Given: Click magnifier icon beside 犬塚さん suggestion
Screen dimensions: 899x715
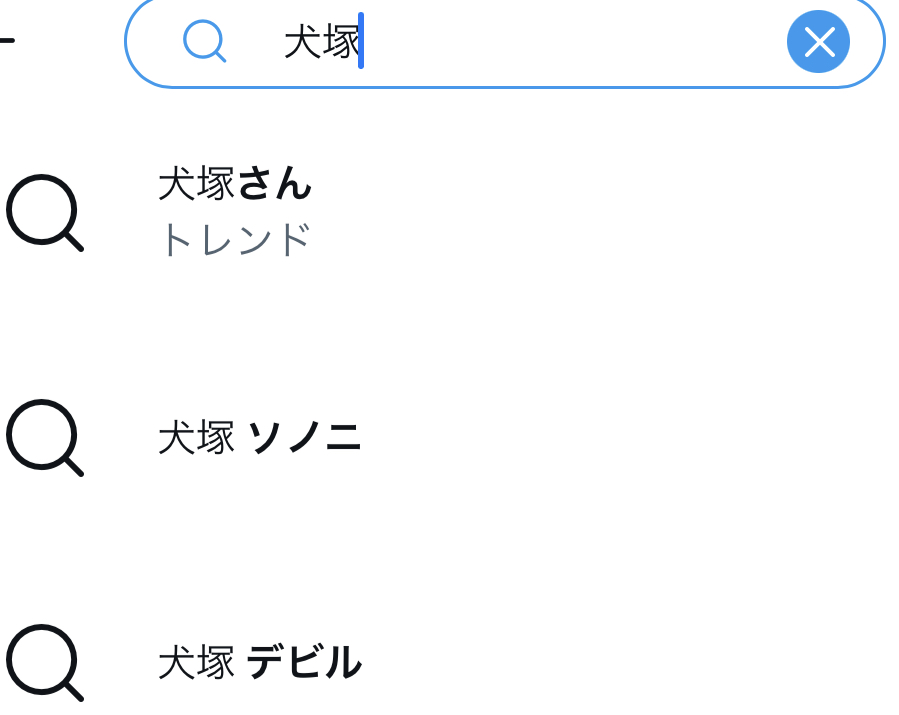Looking at the screenshot, I should pyautogui.click(x=44, y=212).
